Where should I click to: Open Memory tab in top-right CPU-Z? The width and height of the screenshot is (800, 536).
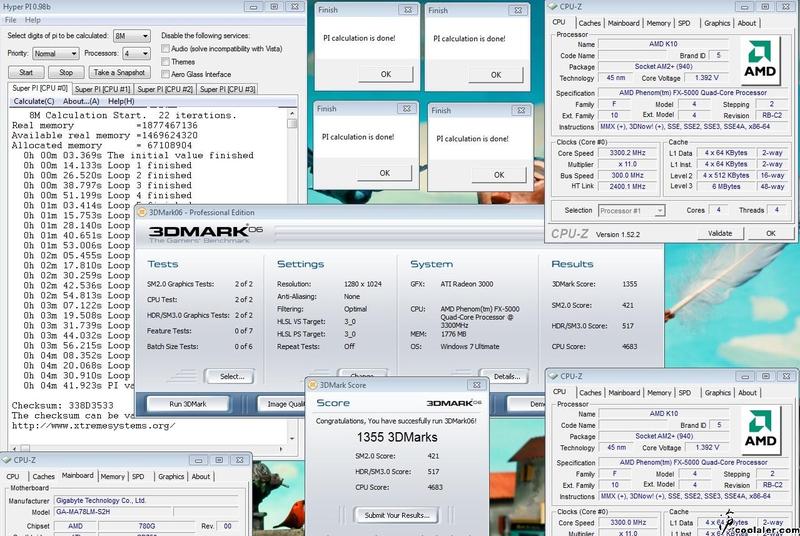point(659,23)
